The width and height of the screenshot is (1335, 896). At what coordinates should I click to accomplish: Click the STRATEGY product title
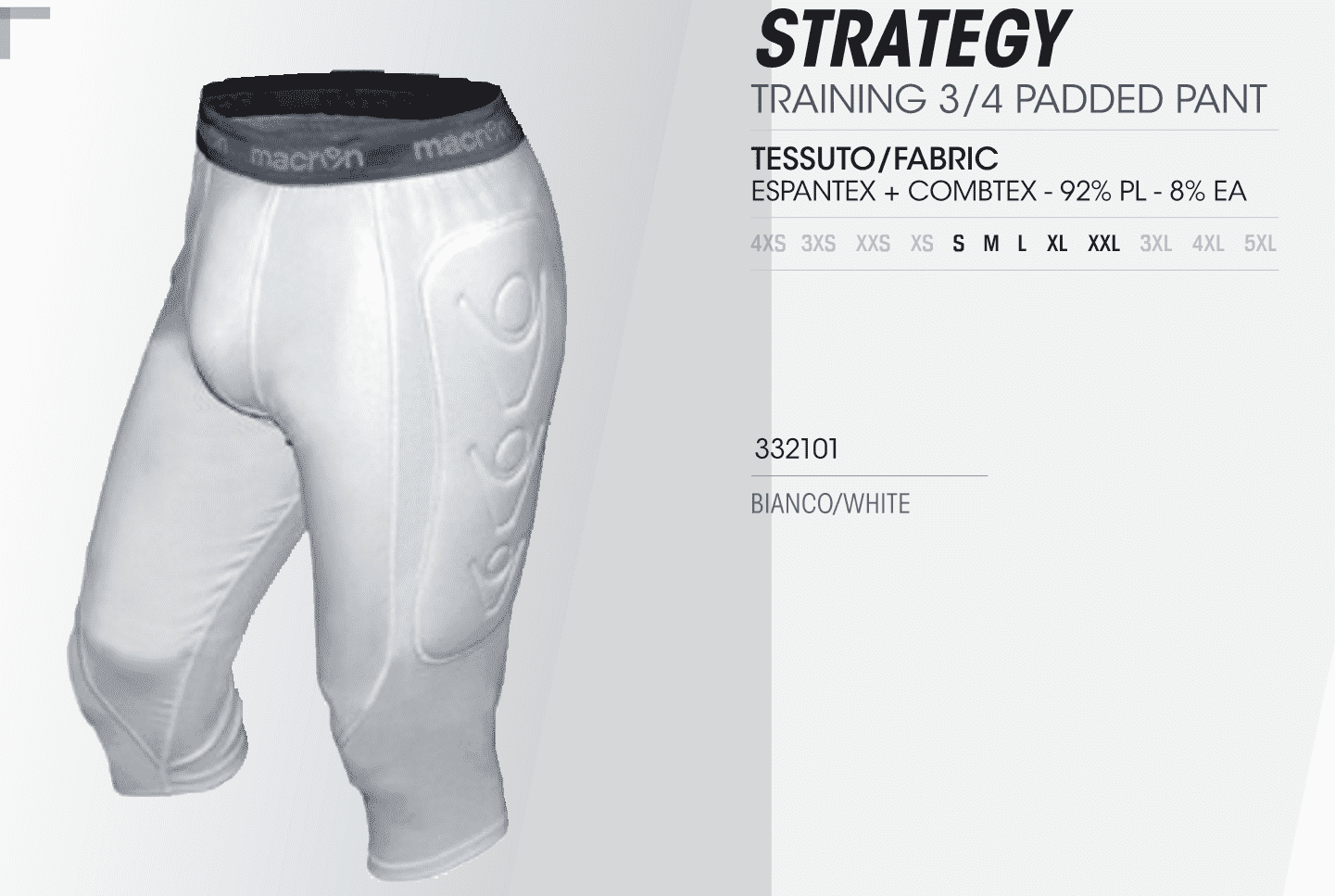(x=912, y=39)
